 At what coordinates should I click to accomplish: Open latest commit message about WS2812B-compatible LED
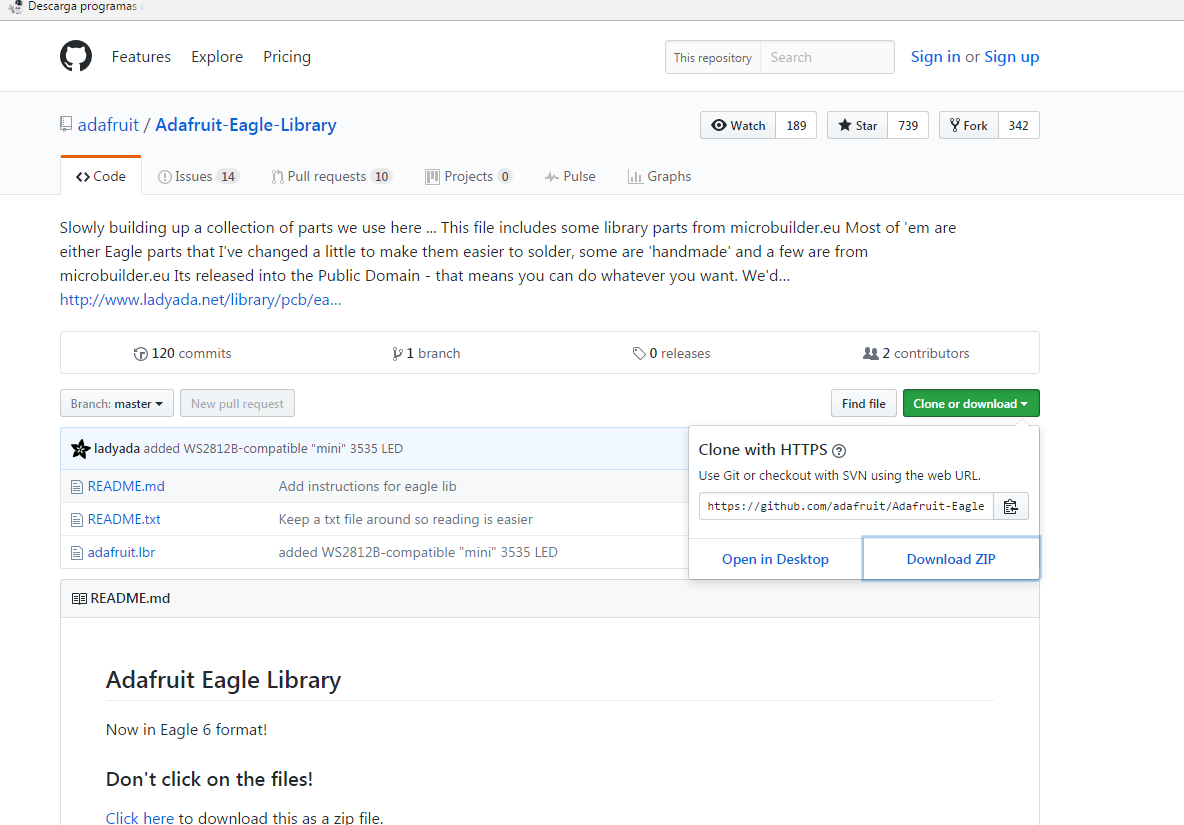coord(273,448)
